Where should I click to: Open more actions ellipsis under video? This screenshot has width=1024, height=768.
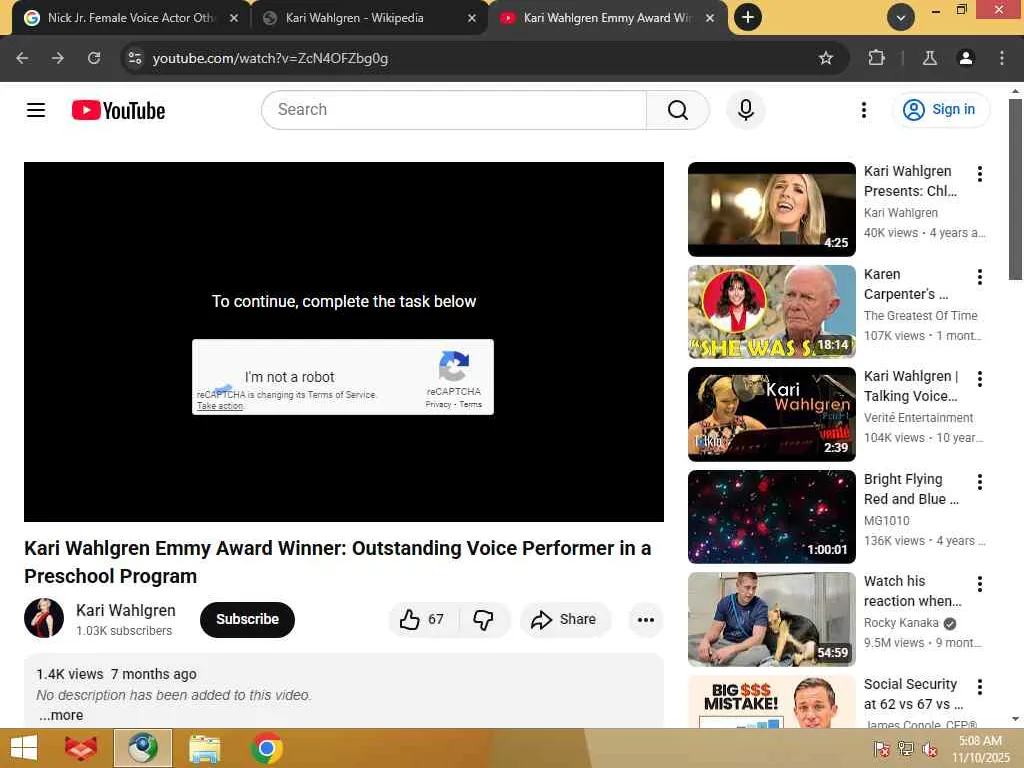[x=646, y=620]
